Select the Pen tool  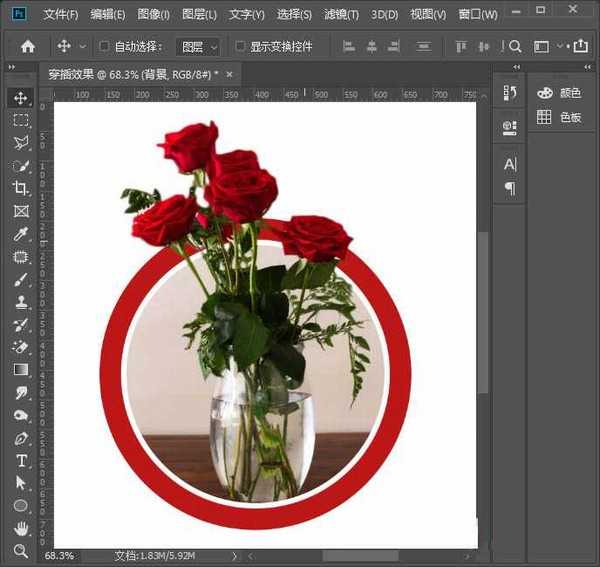coord(21,438)
